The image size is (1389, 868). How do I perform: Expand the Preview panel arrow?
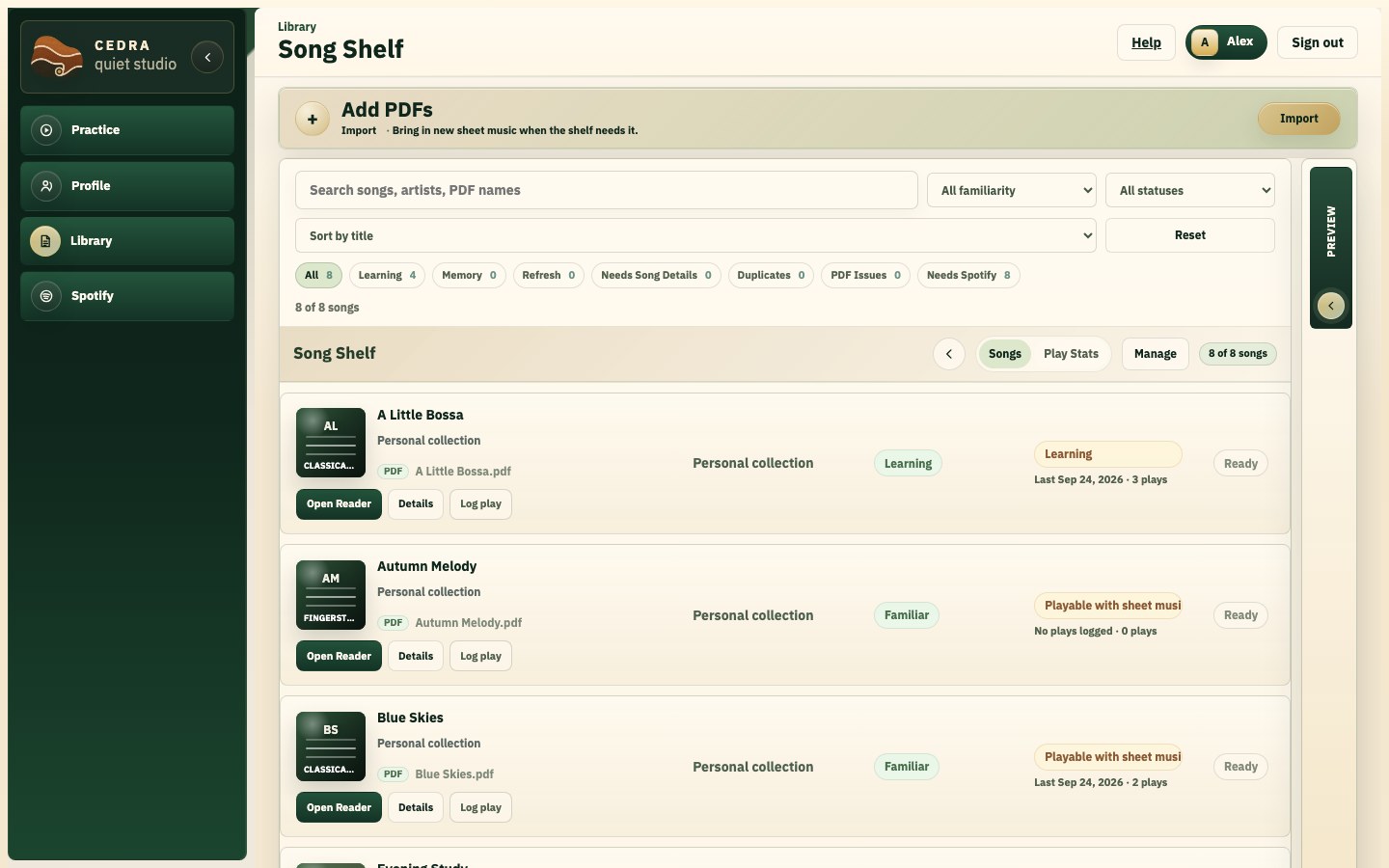click(1331, 306)
